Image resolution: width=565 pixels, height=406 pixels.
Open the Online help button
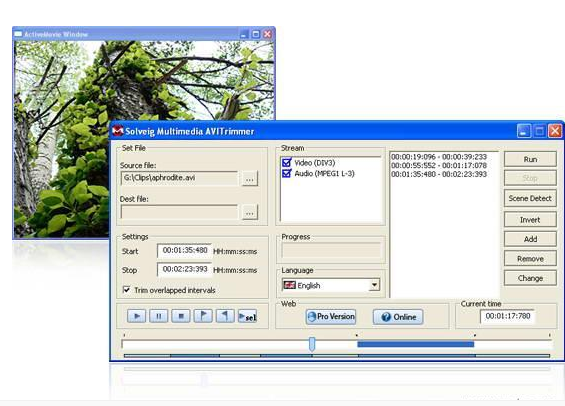pyautogui.click(x=398, y=317)
